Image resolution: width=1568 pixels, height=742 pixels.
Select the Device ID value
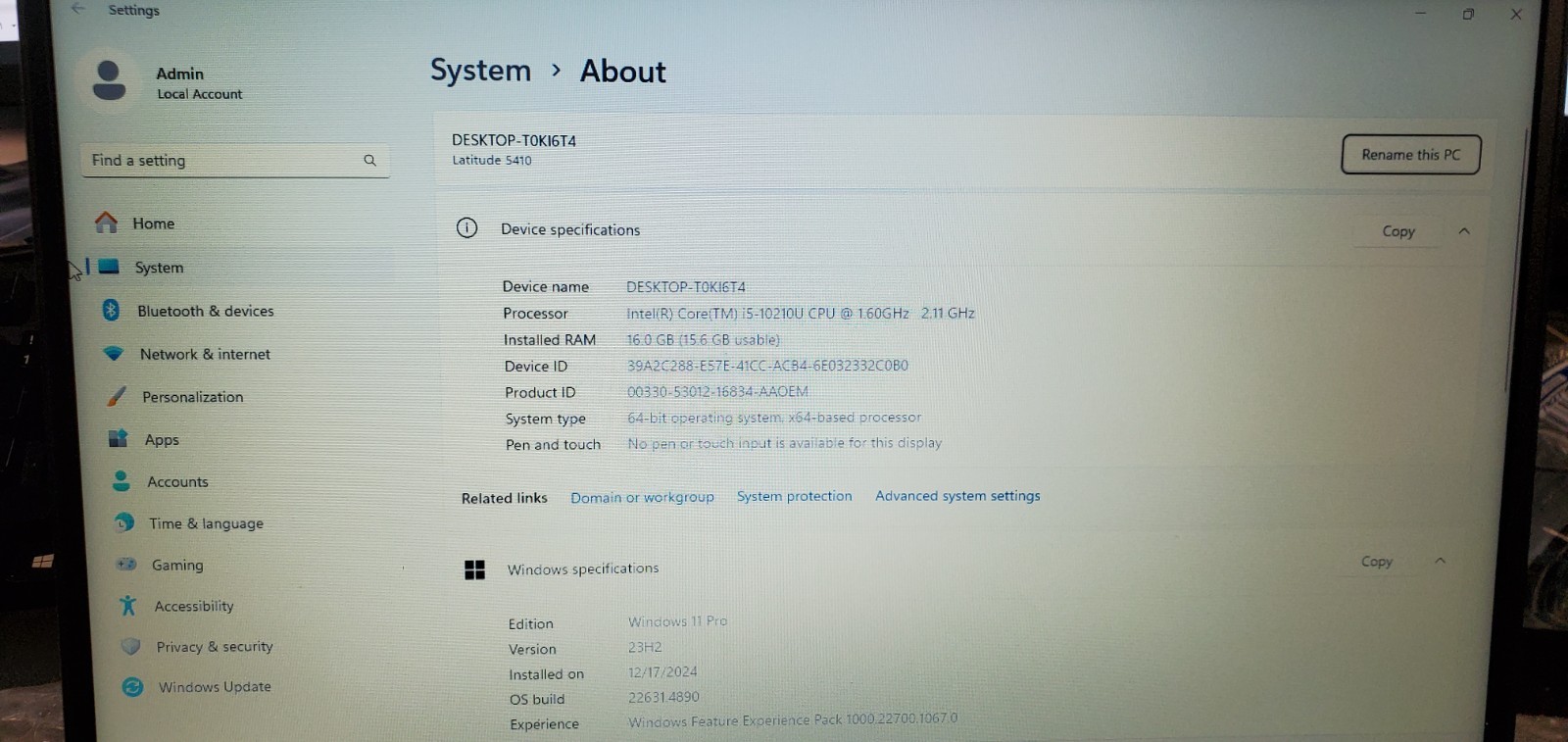coord(767,366)
